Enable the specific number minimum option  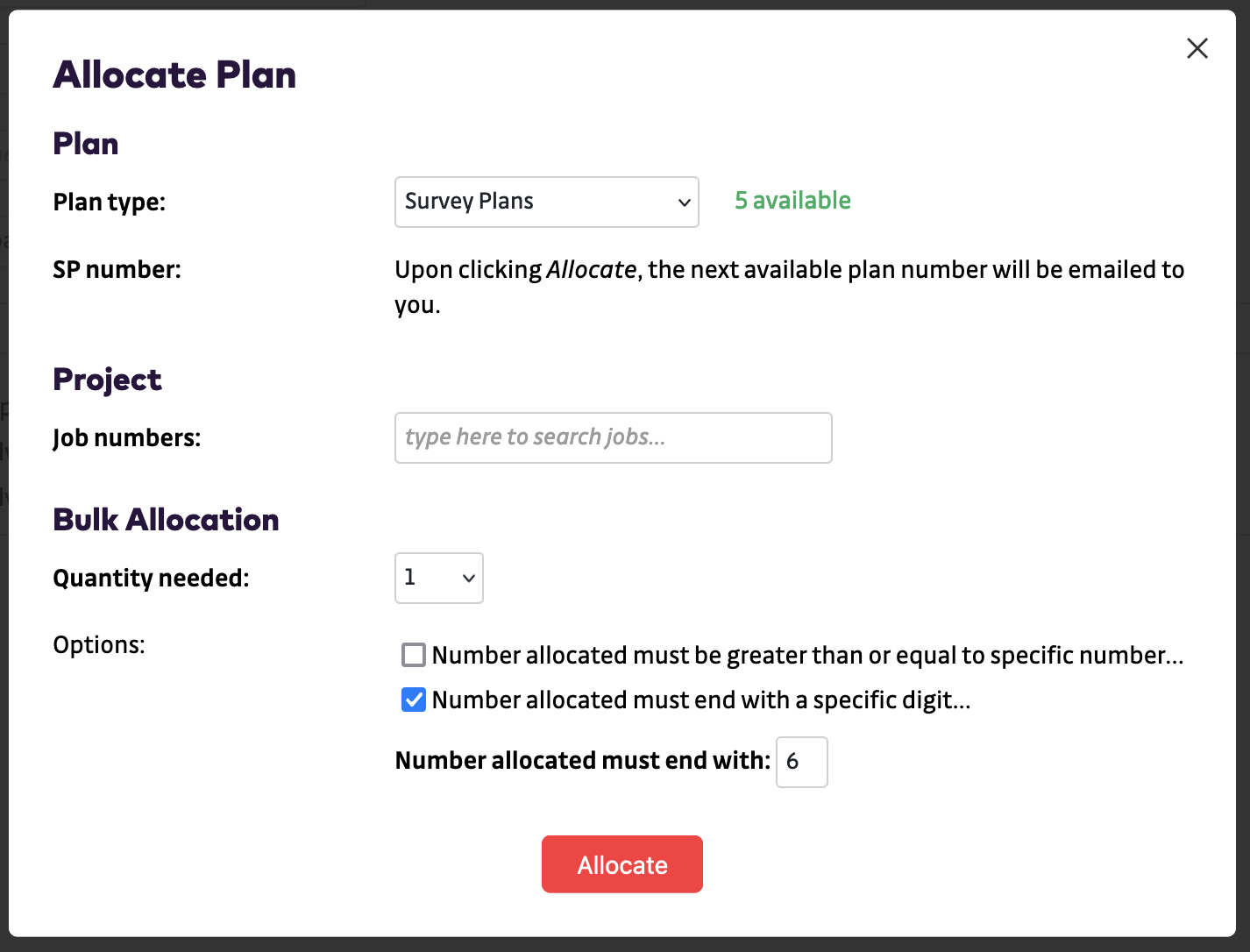tap(413, 655)
